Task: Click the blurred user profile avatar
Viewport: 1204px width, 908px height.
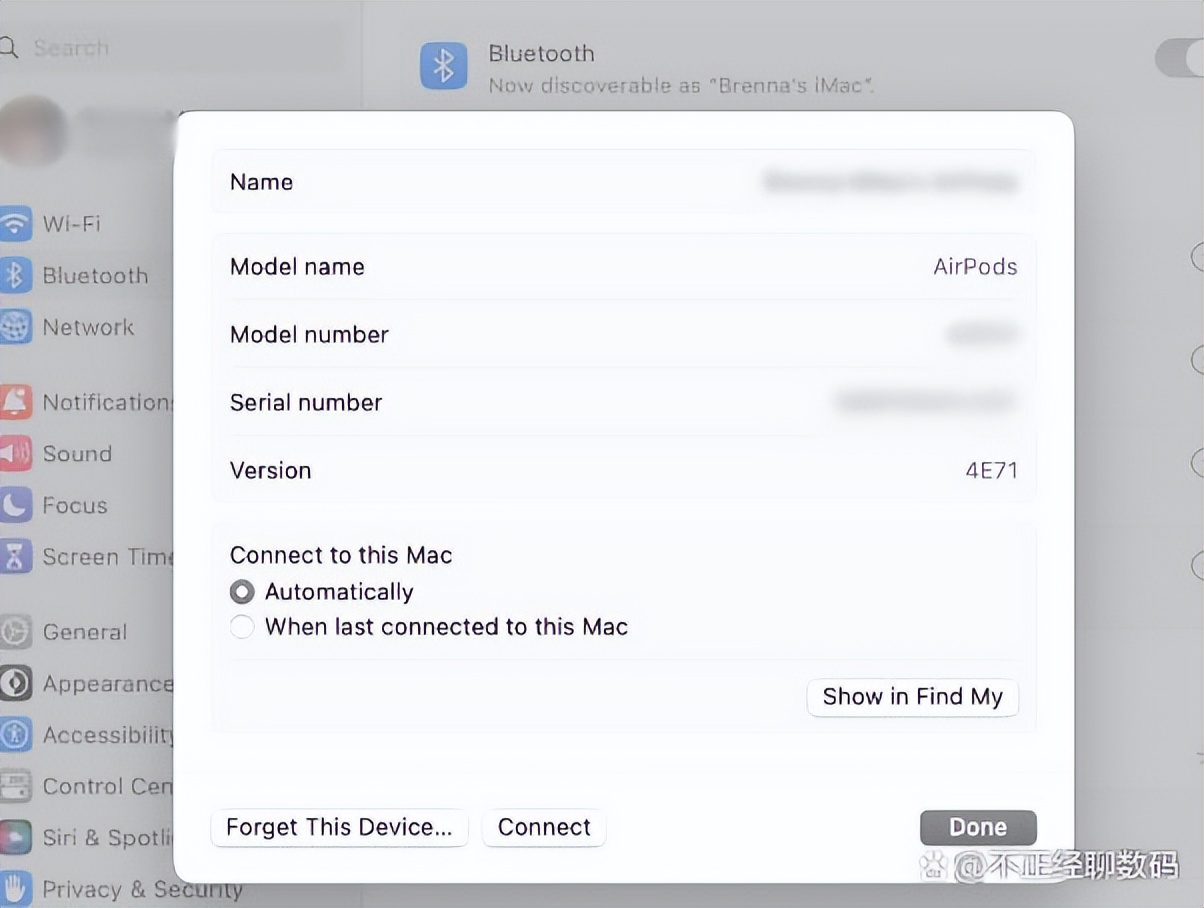Action: pyautogui.click(x=34, y=131)
